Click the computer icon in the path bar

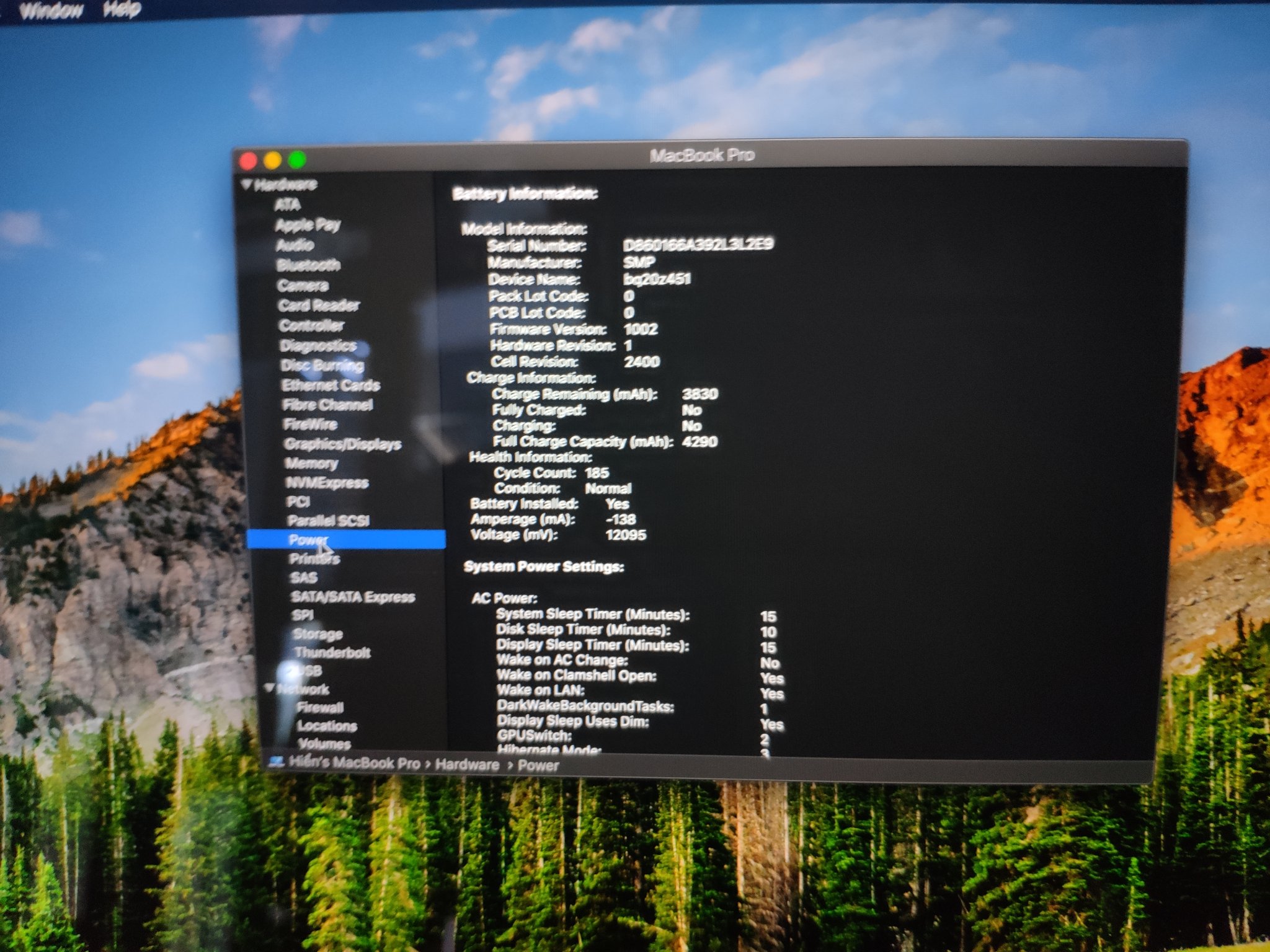[277, 760]
